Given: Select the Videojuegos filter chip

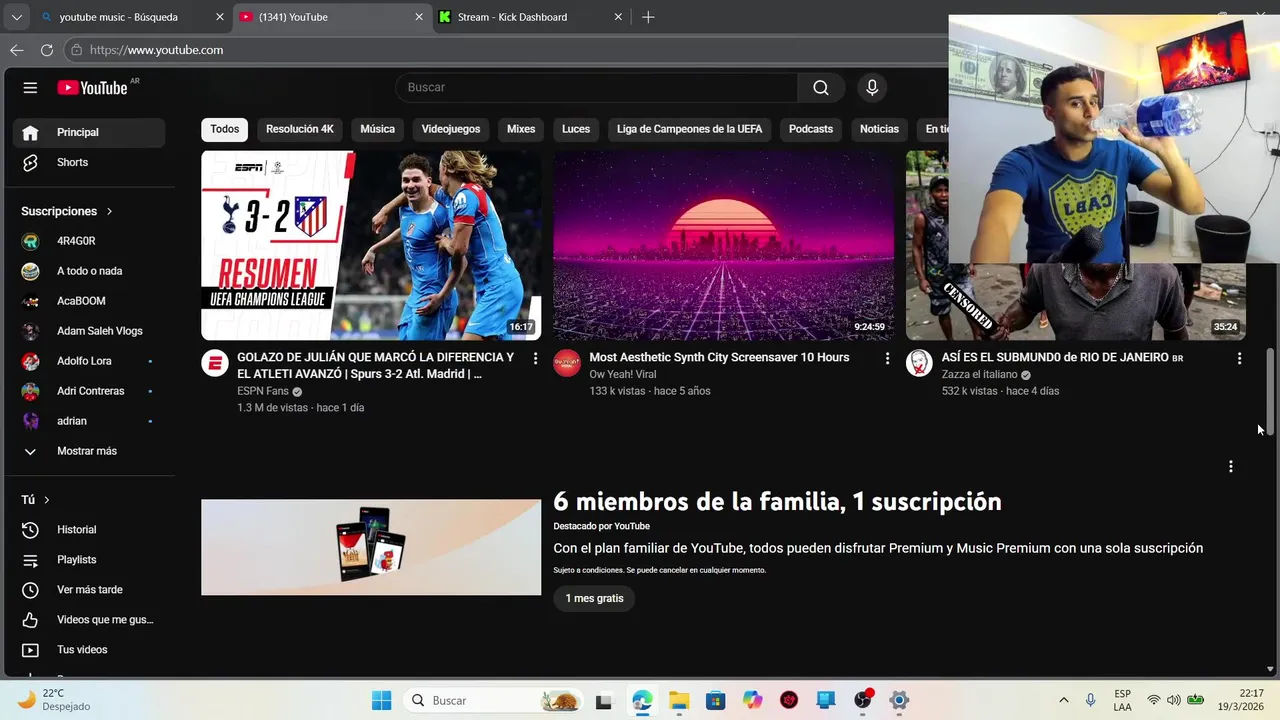Looking at the screenshot, I should click(x=451, y=129).
